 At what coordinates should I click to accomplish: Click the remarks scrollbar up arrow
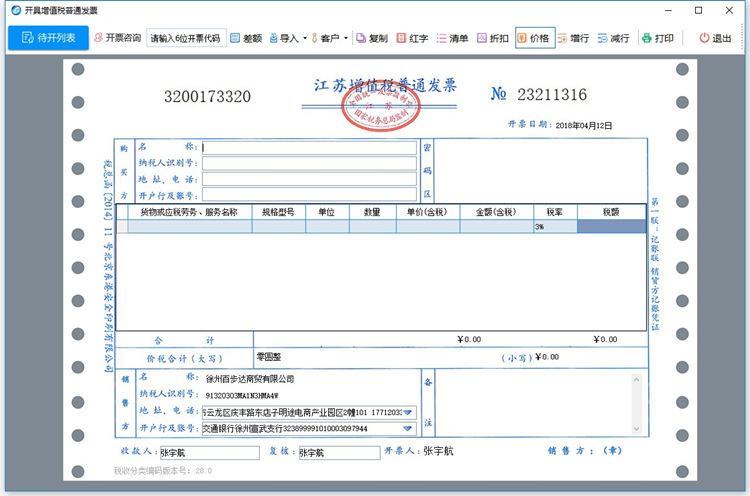(x=636, y=380)
